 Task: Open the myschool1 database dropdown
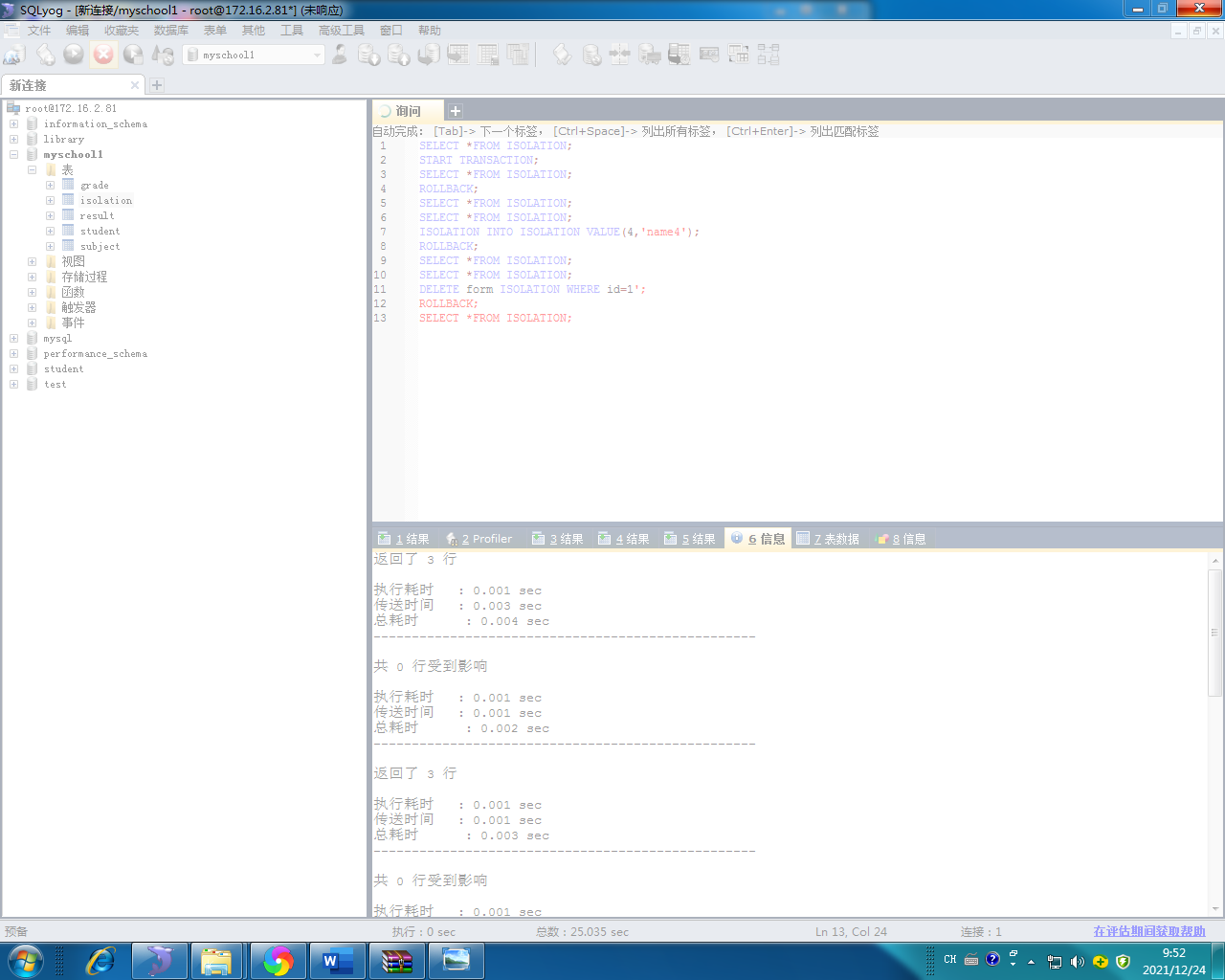318,56
